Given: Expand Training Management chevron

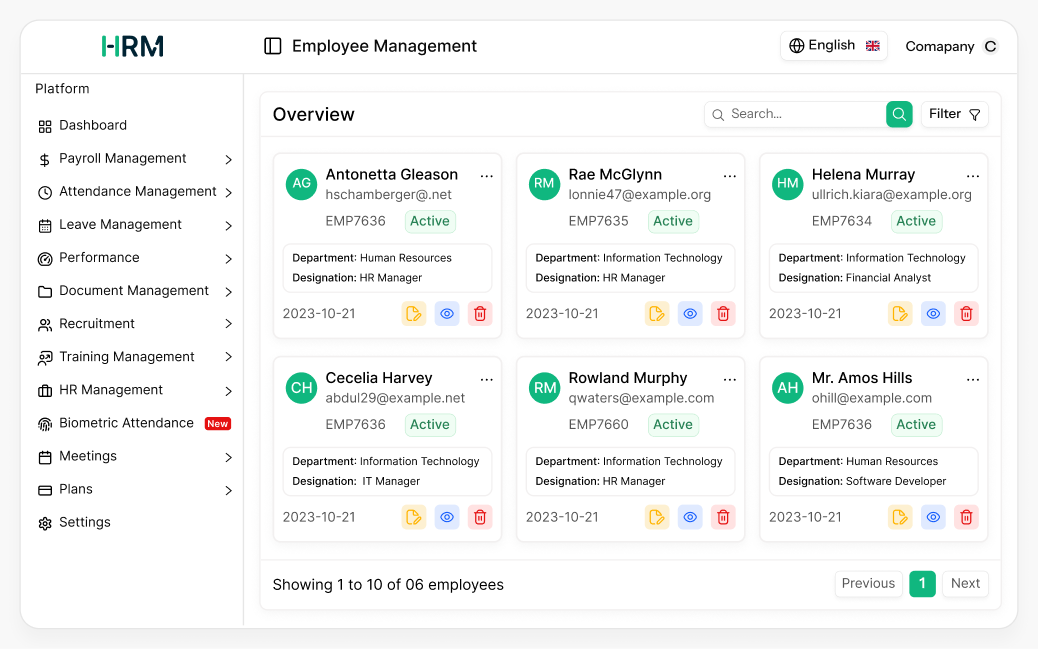Looking at the screenshot, I should [228, 356].
